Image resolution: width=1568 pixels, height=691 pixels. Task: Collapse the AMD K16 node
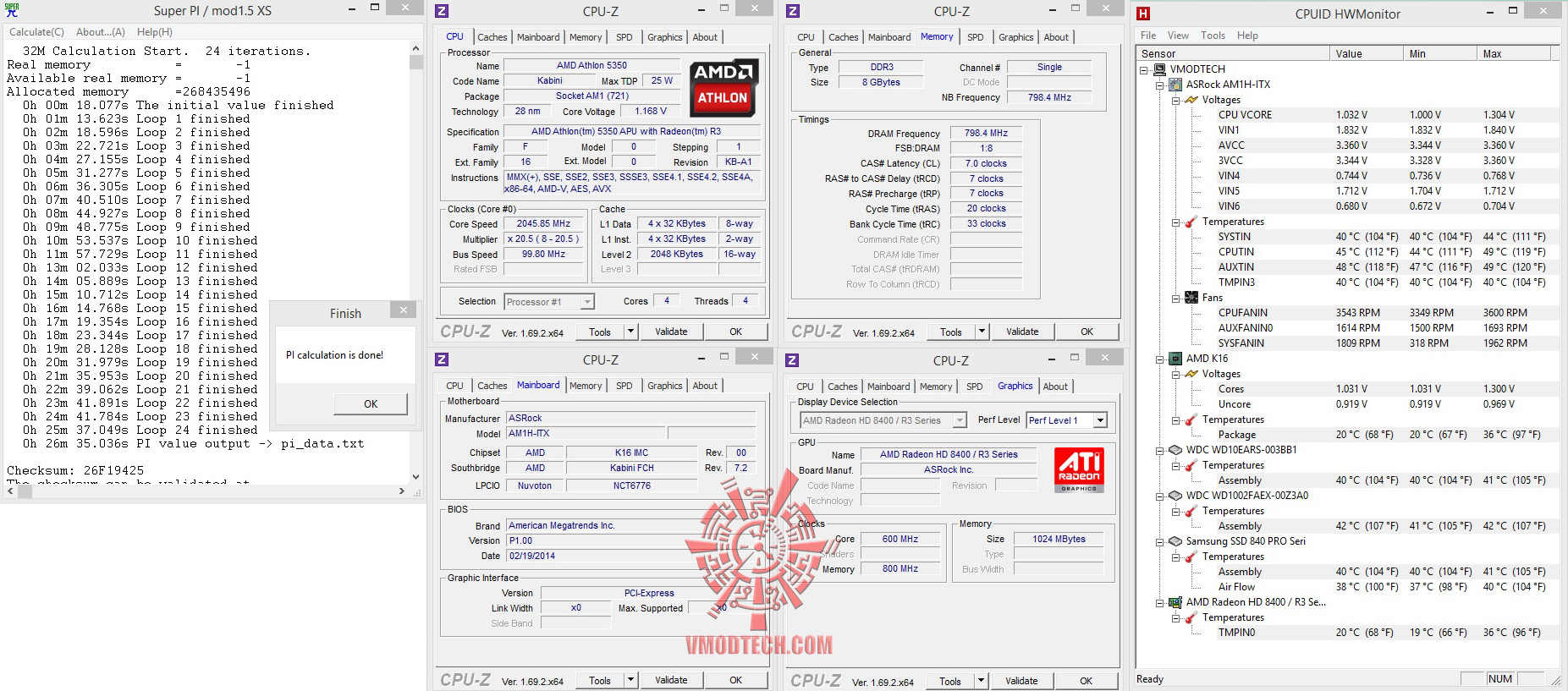click(1160, 359)
